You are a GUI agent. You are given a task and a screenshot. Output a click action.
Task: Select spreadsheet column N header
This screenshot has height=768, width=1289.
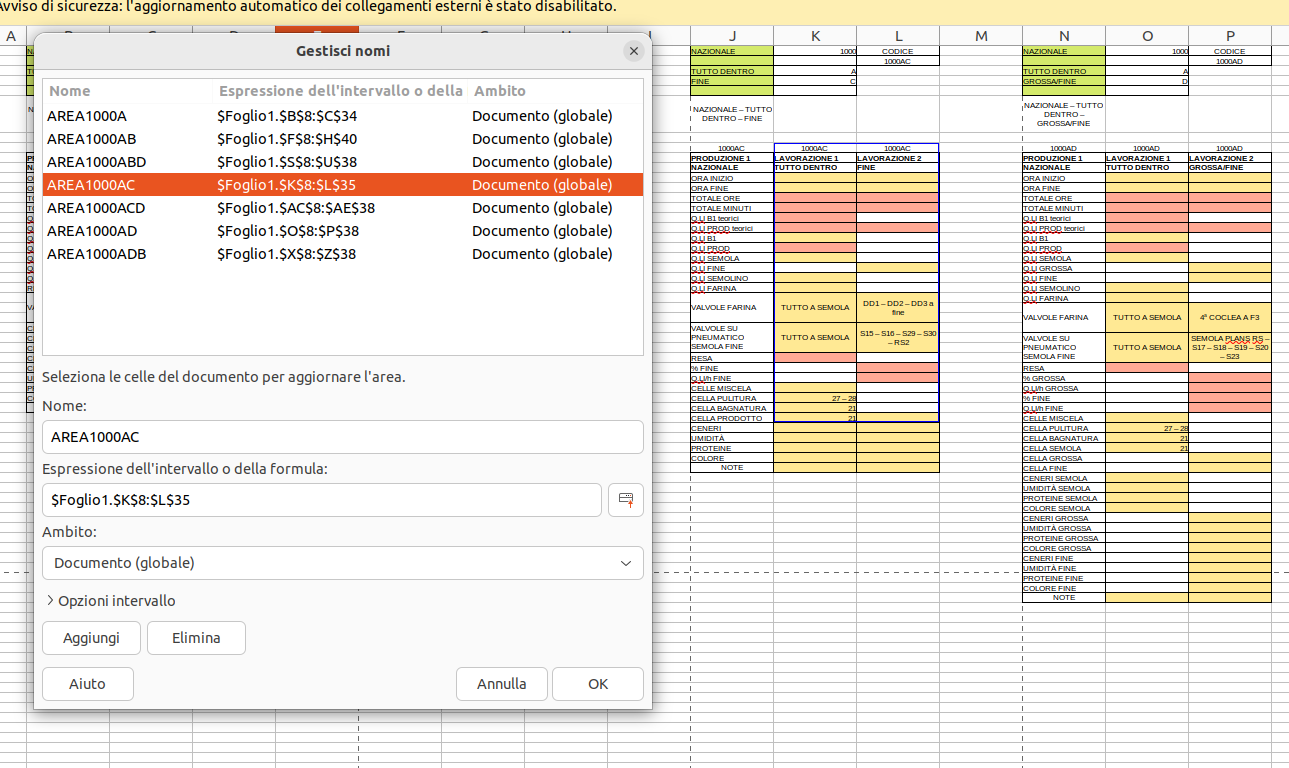1064,36
